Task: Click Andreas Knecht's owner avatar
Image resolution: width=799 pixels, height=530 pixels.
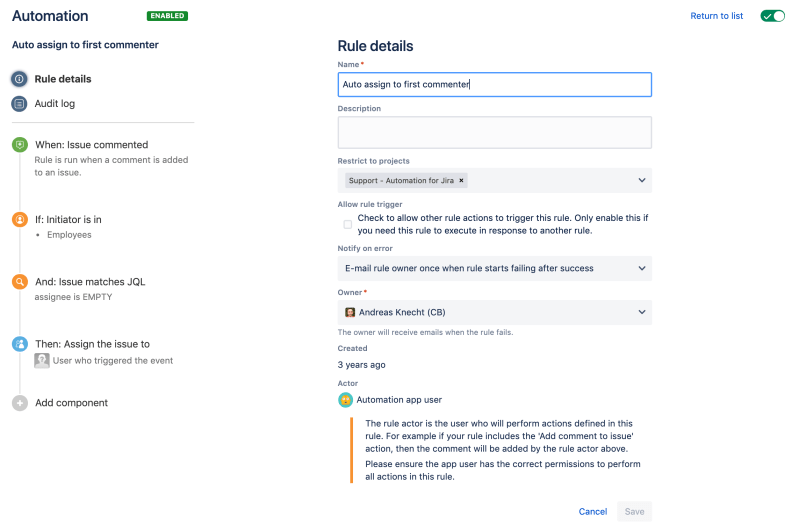Action: (x=350, y=312)
